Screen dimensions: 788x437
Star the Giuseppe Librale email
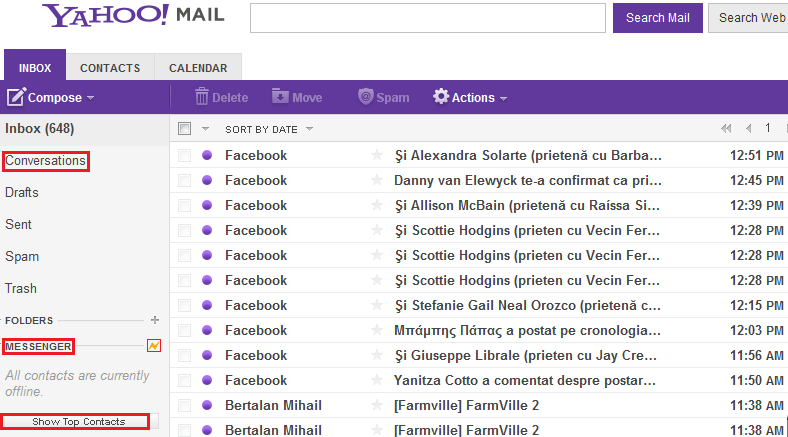point(377,355)
